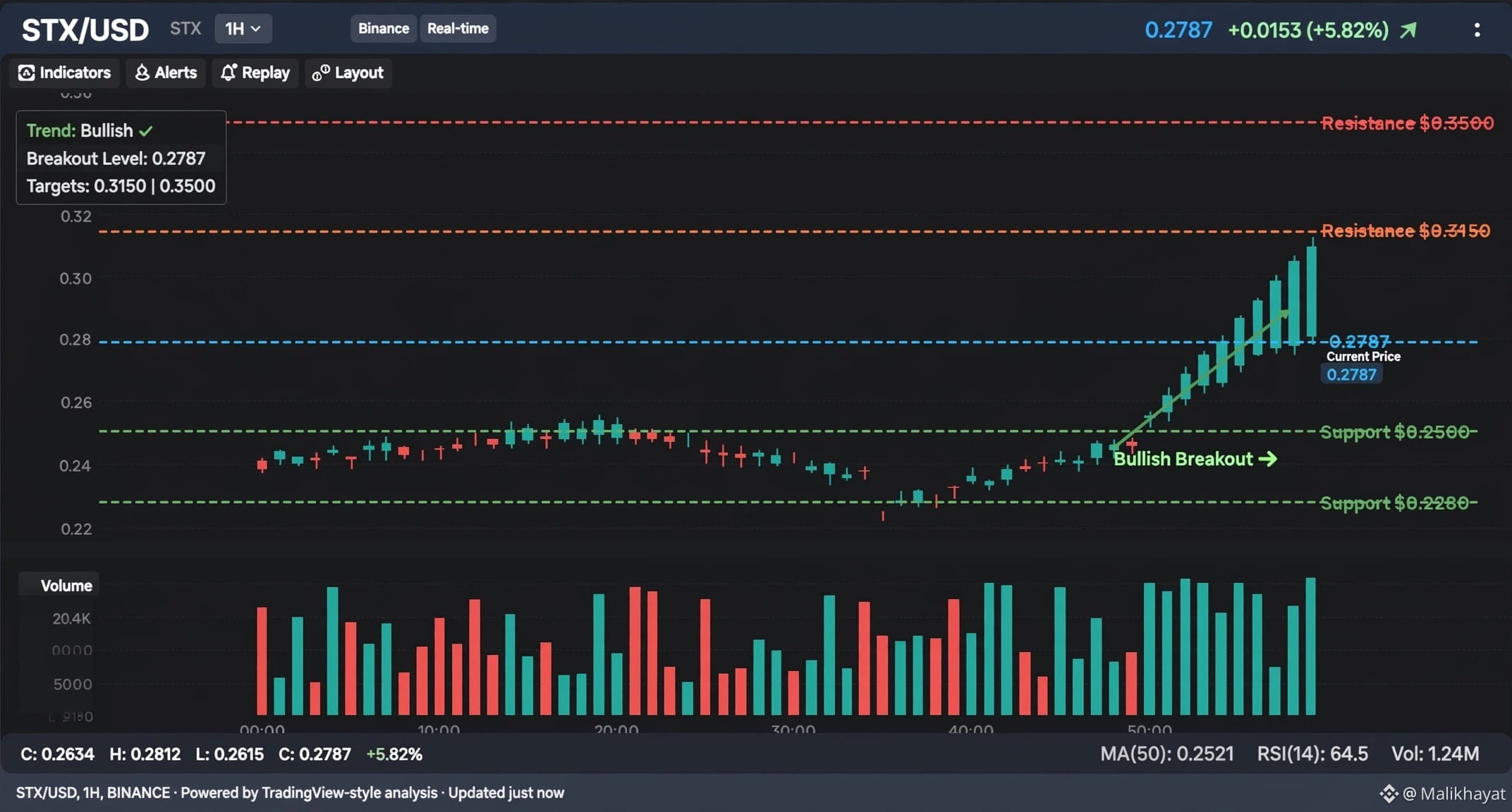Click the MA(50): 0.2521 readout
Screen dimensions: 1512x812
[x=1167, y=754]
